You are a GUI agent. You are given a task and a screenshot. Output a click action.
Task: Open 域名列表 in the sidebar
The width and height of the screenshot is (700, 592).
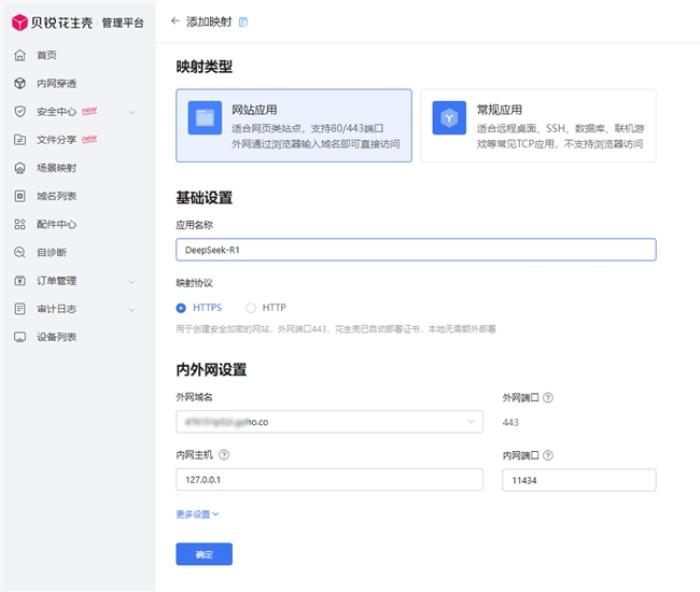(56, 196)
